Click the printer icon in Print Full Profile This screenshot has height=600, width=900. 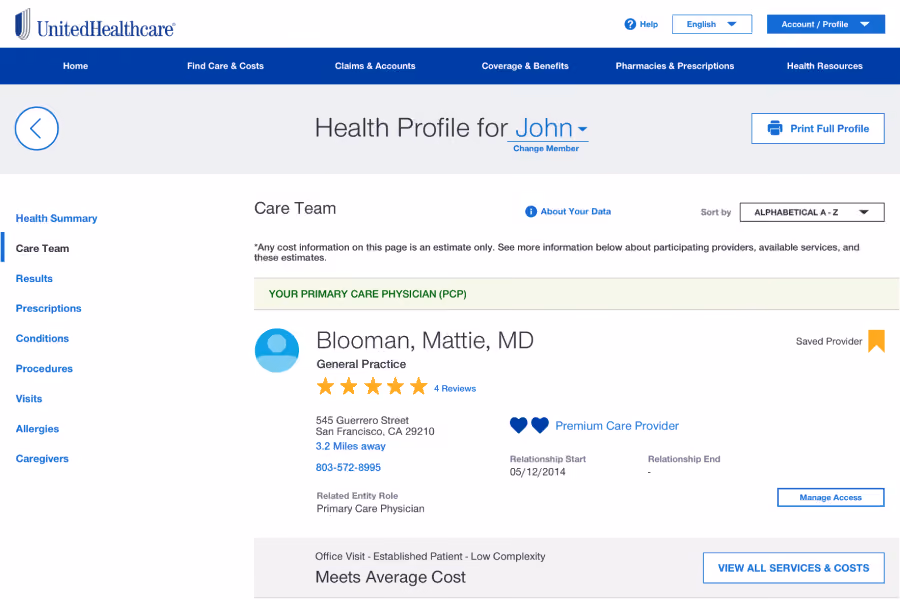[775, 128]
